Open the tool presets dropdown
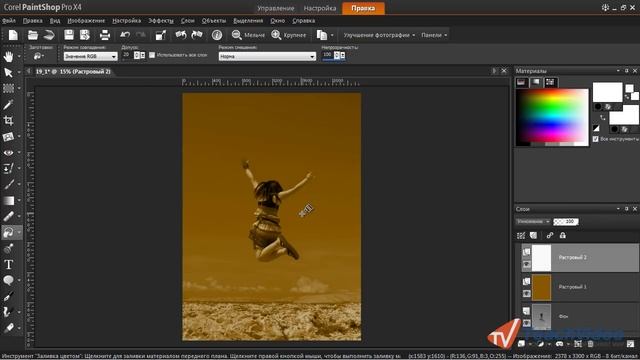 coord(39,56)
